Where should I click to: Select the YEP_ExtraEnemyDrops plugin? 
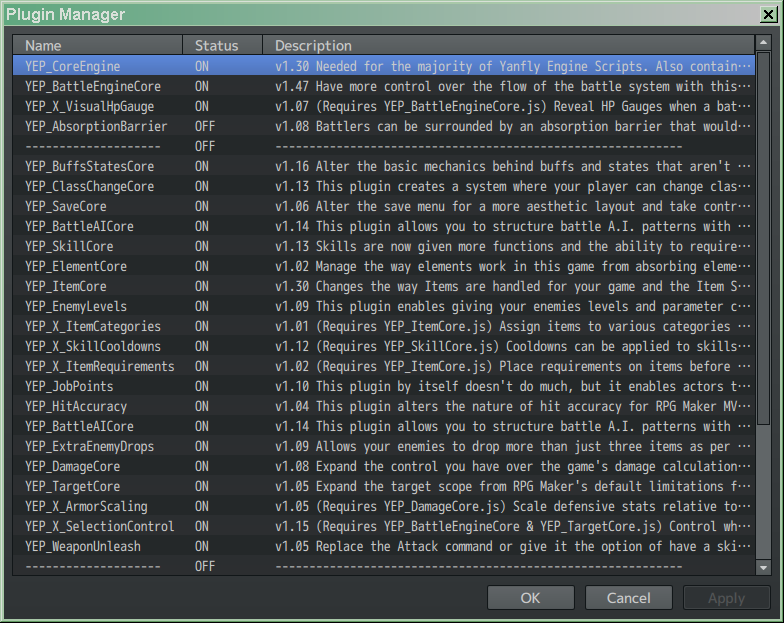[384, 446]
